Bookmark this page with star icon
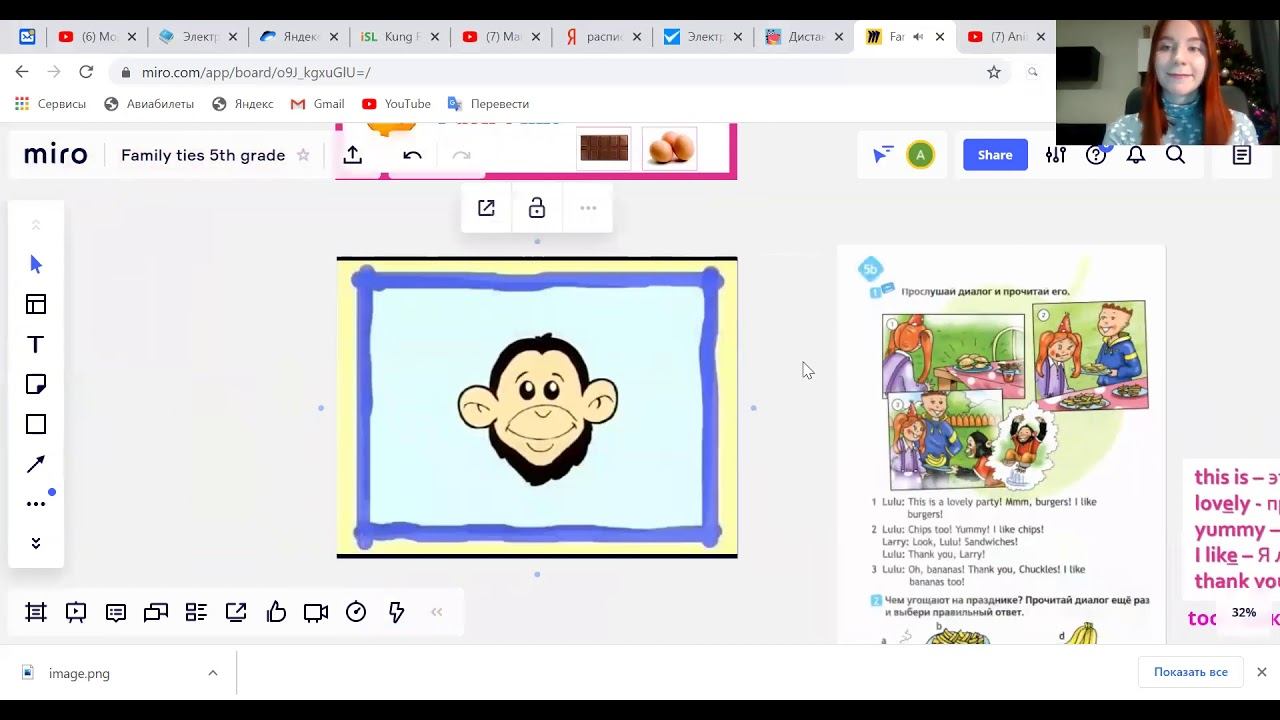This screenshot has height=720, width=1280. tap(994, 72)
